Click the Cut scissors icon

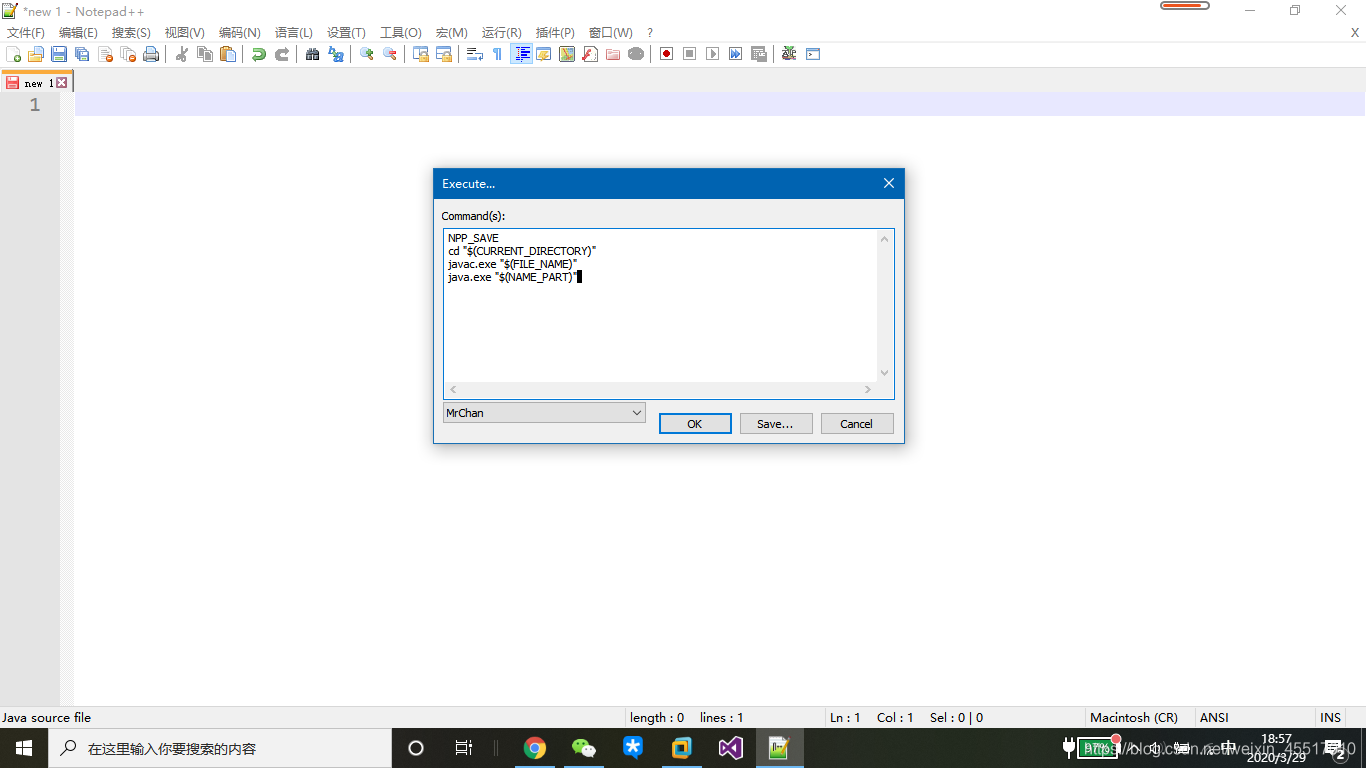click(182, 54)
